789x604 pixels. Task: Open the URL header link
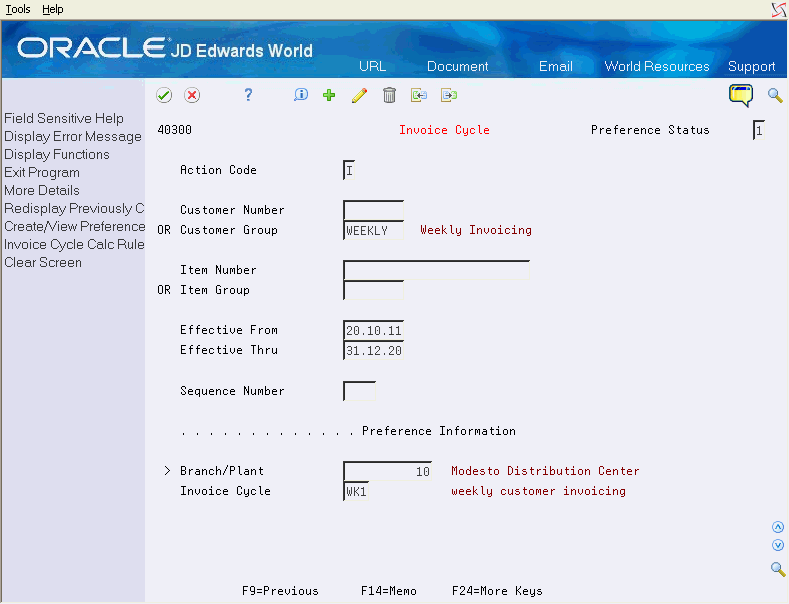(x=372, y=66)
